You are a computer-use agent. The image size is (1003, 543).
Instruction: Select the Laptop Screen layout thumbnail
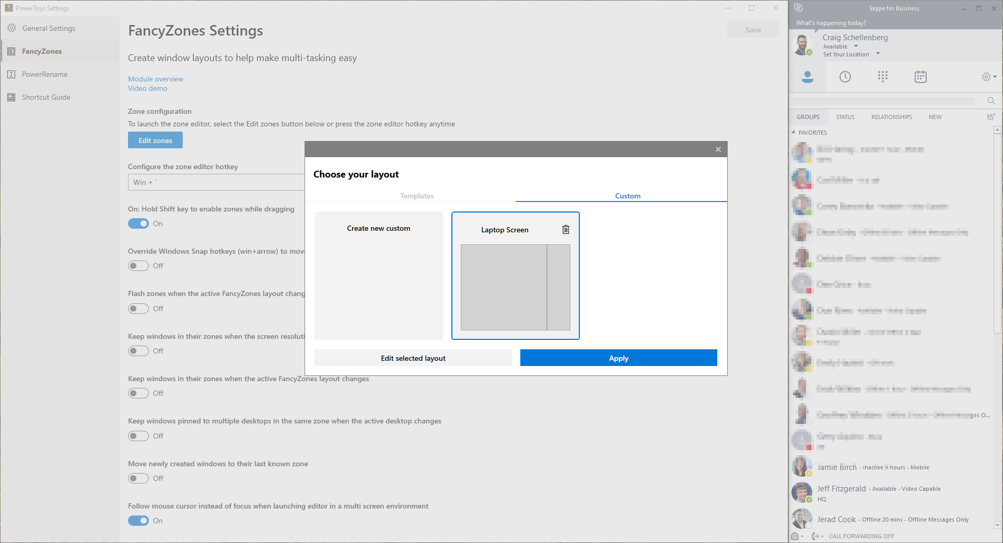(515, 287)
